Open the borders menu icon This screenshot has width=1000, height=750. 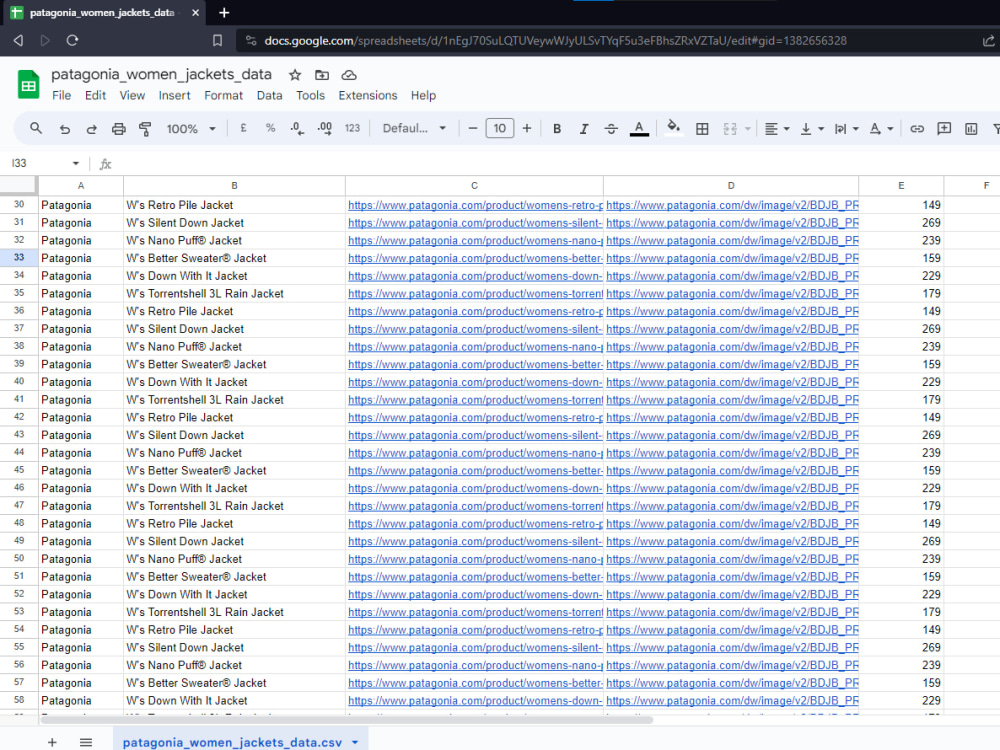coord(702,129)
